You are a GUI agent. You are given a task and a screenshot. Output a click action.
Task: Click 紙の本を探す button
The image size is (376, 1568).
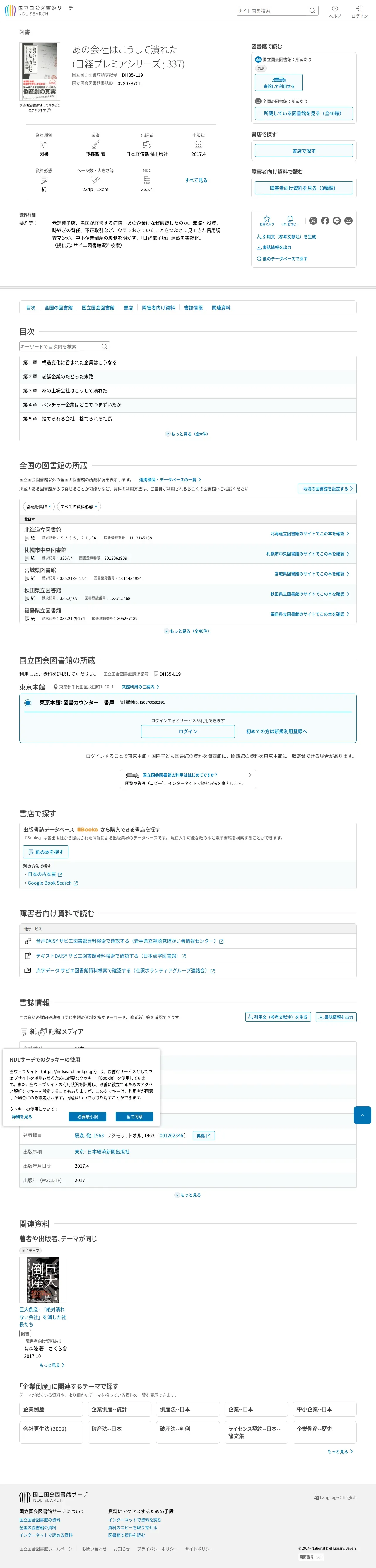point(46,852)
